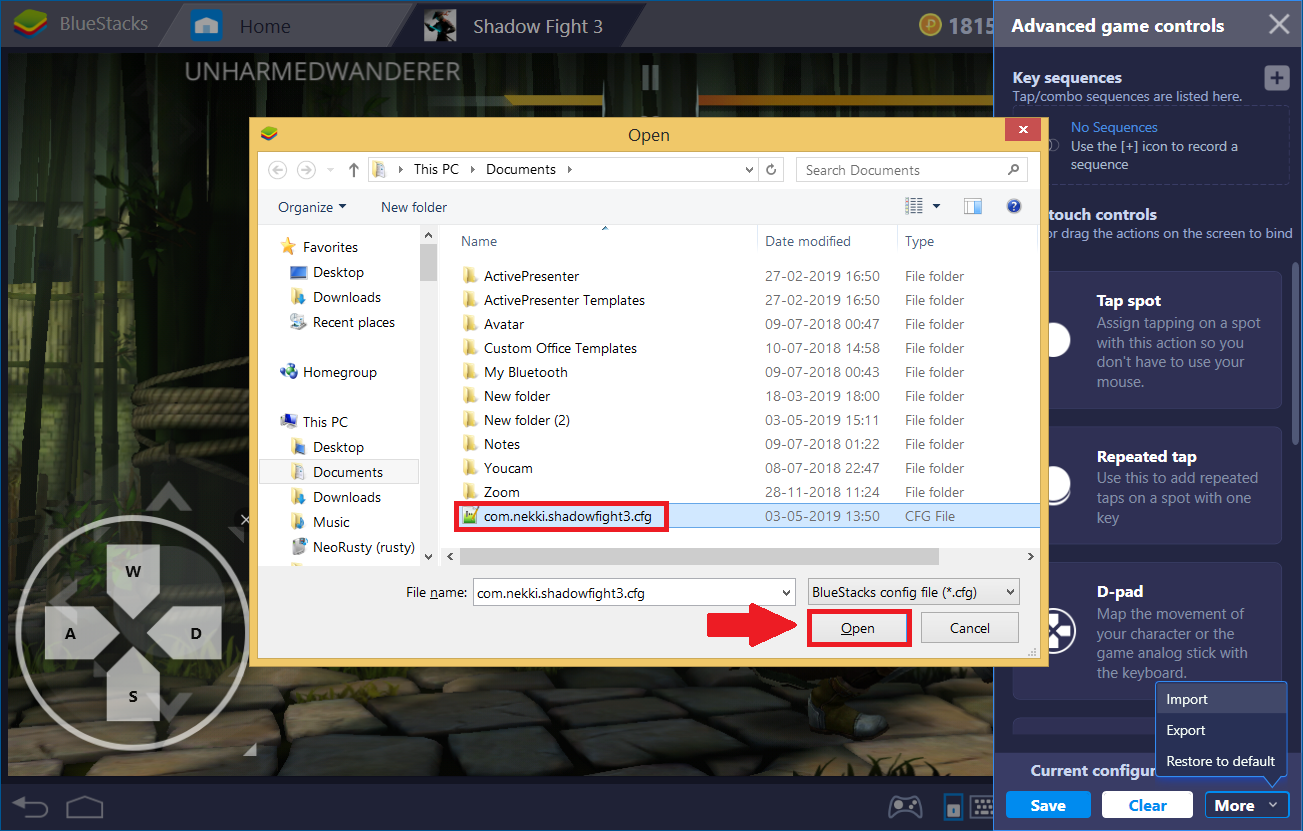Select the Zoom folder

tap(502, 492)
